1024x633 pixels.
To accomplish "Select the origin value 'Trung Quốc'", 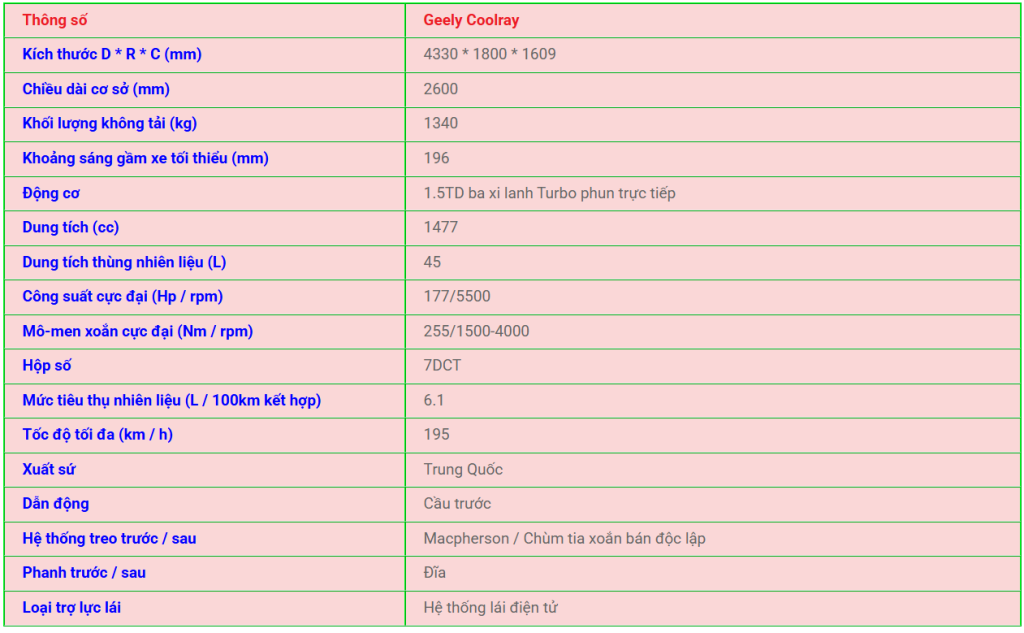I will point(463,469).
